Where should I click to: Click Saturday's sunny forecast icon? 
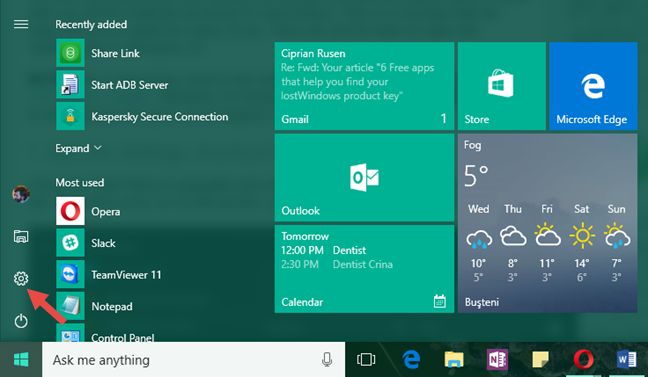tap(582, 236)
